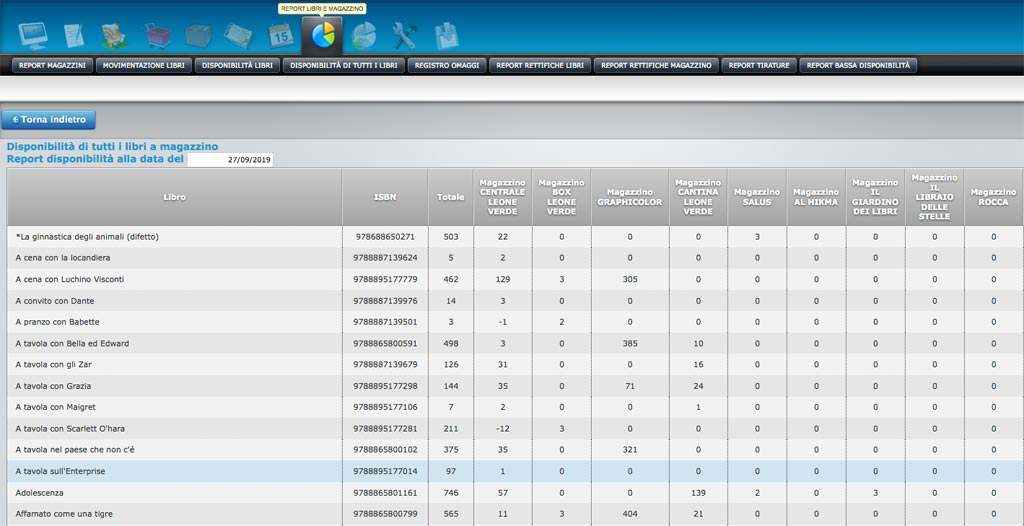The image size is (1024, 526).
Task: Click Cantina value 139 for Adolescenza
Action: pyautogui.click(x=698, y=493)
